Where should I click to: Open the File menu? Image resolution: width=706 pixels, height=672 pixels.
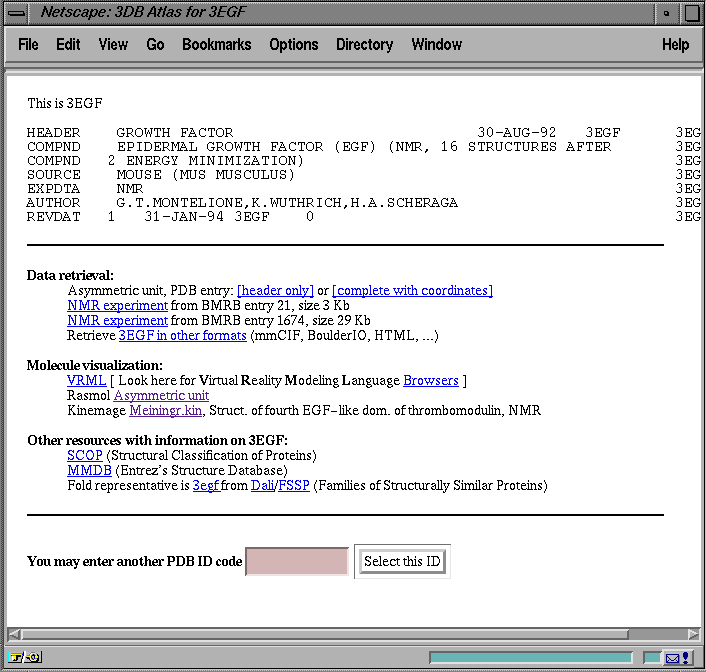[28, 44]
